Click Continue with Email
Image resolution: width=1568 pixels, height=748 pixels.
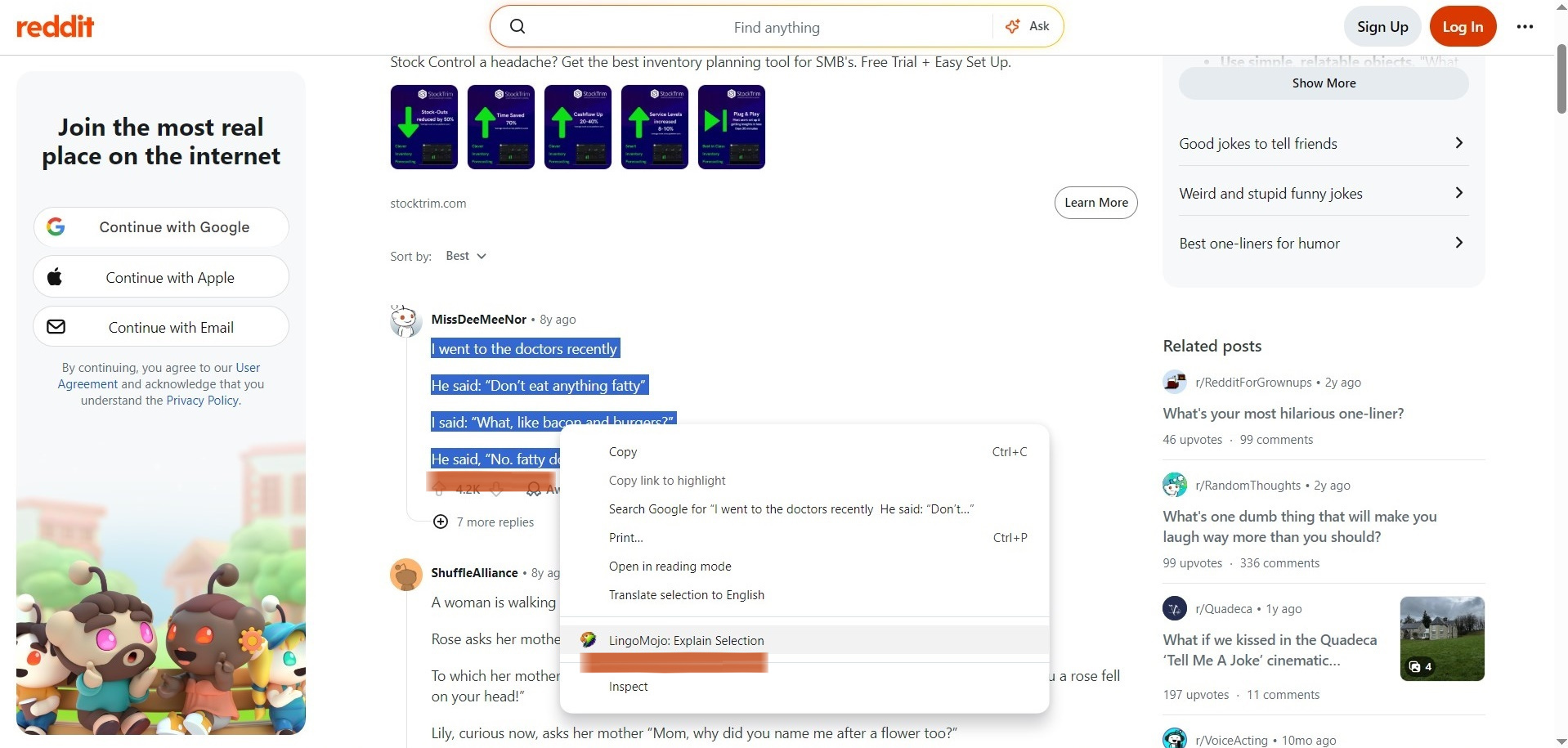[x=161, y=326]
